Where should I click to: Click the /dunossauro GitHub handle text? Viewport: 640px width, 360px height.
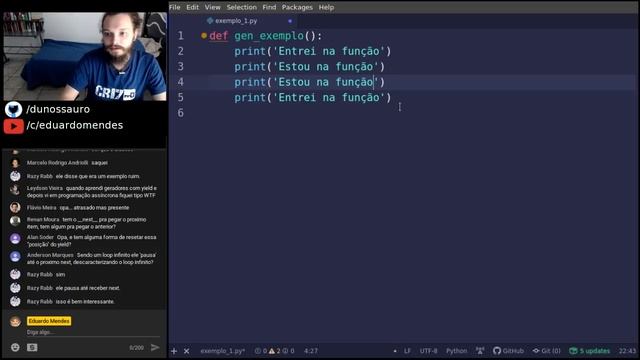point(58,109)
